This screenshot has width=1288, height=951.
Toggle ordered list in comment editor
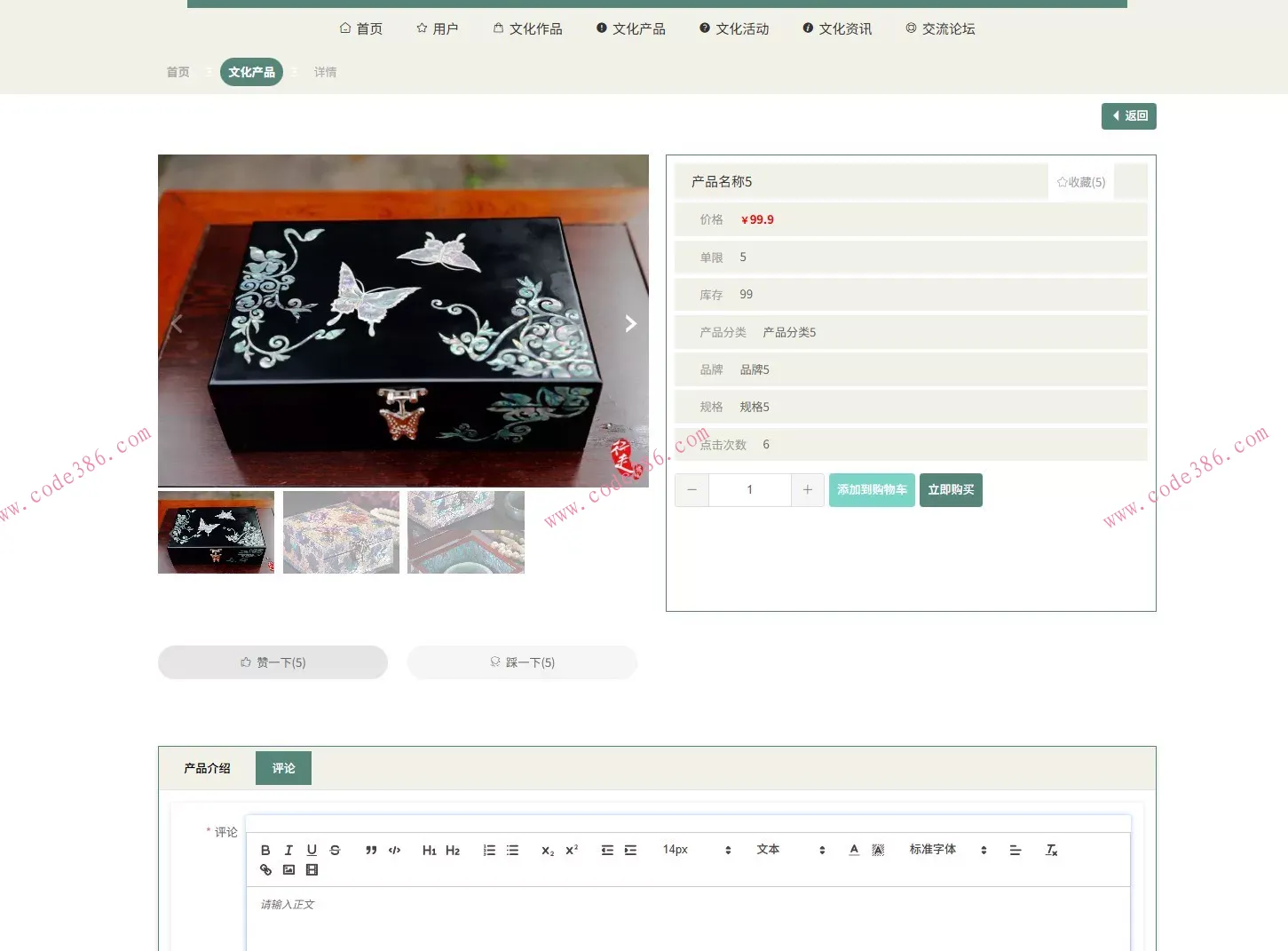[488, 850]
